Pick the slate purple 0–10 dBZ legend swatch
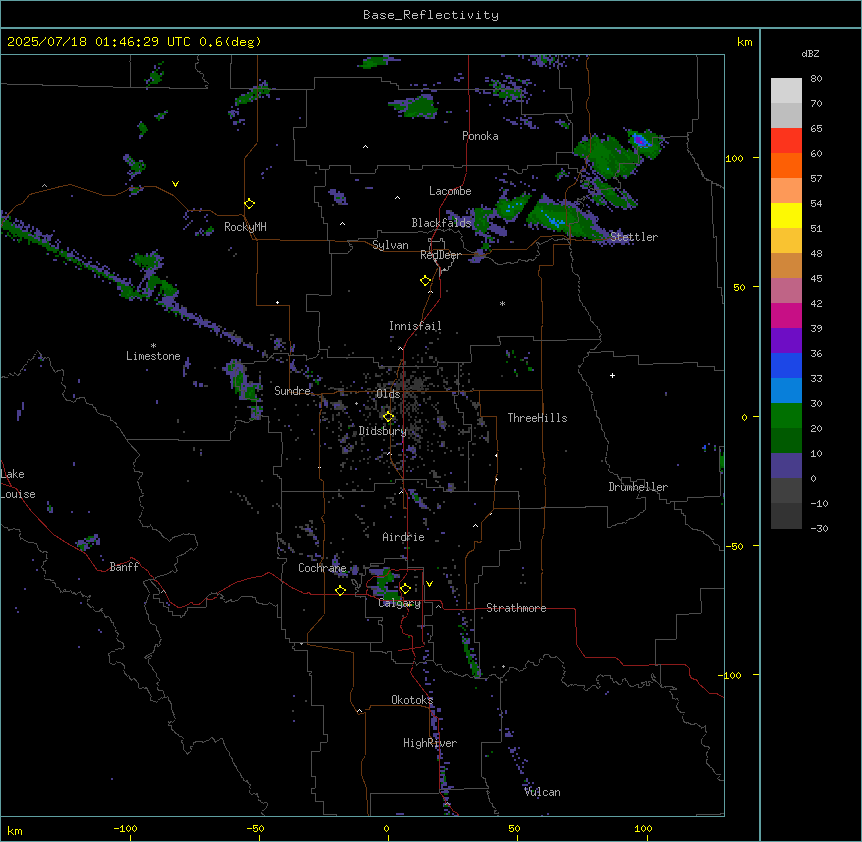This screenshot has height=842, width=862. [786, 466]
